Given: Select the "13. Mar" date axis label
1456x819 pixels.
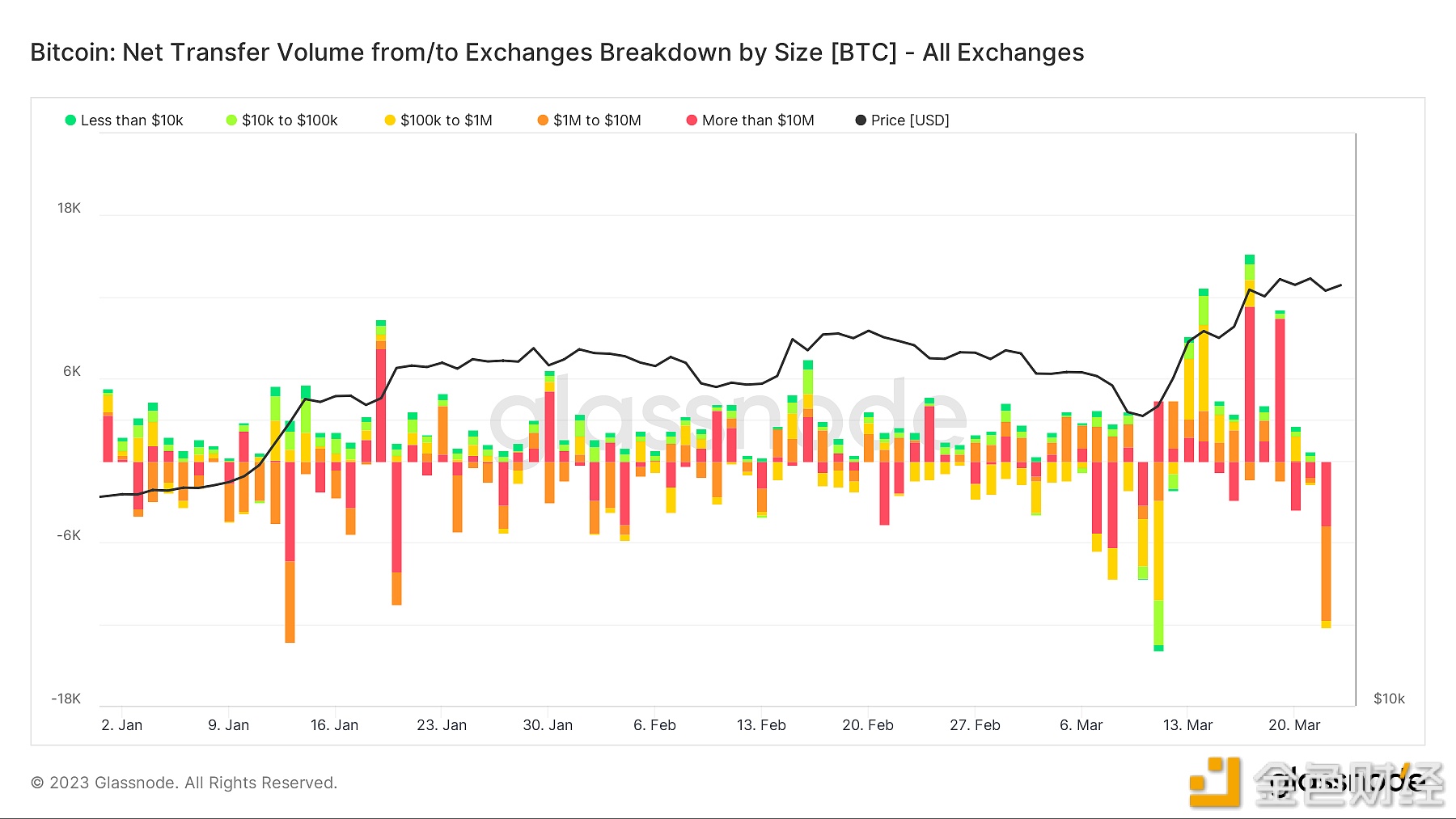Looking at the screenshot, I should click(x=1187, y=725).
